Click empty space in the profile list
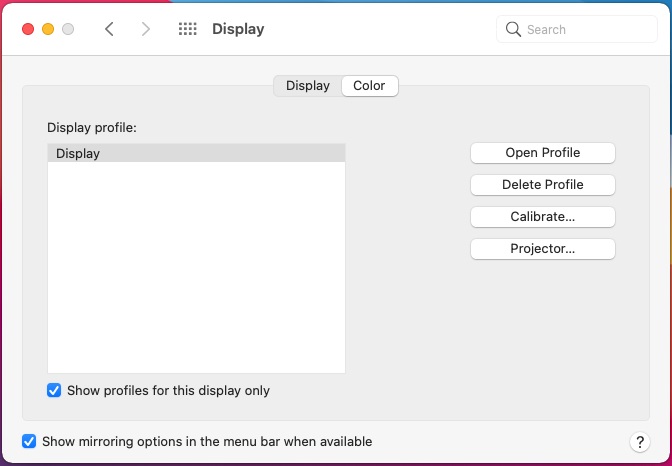This screenshot has width=672, height=466. [x=196, y=270]
